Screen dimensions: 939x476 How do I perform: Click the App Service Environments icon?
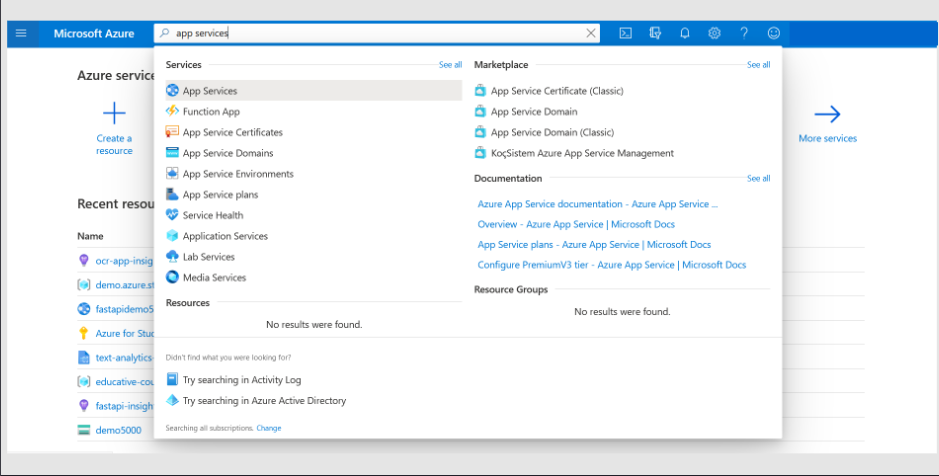(172, 173)
